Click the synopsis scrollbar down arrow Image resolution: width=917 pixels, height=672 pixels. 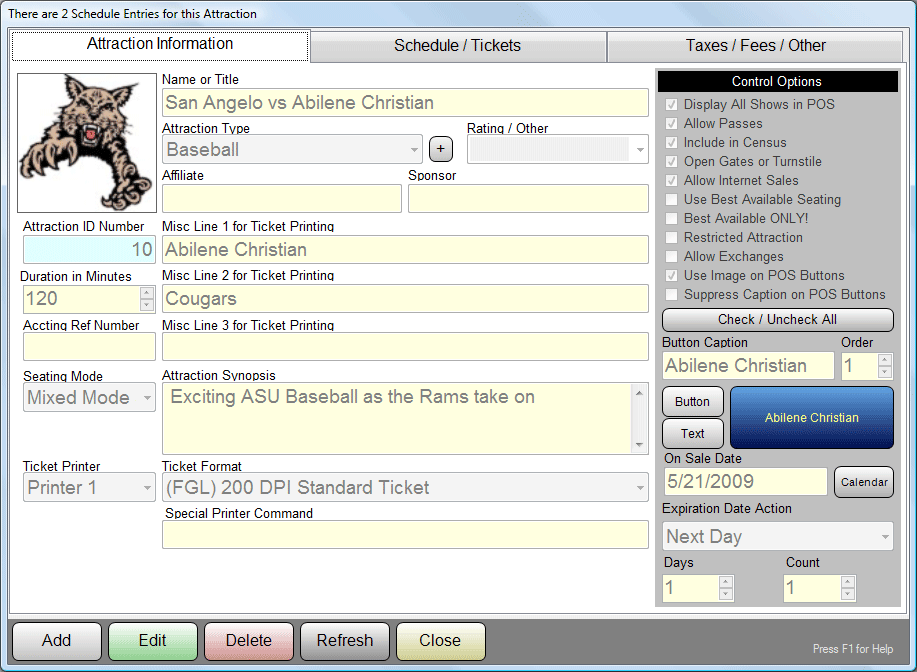point(640,446)
